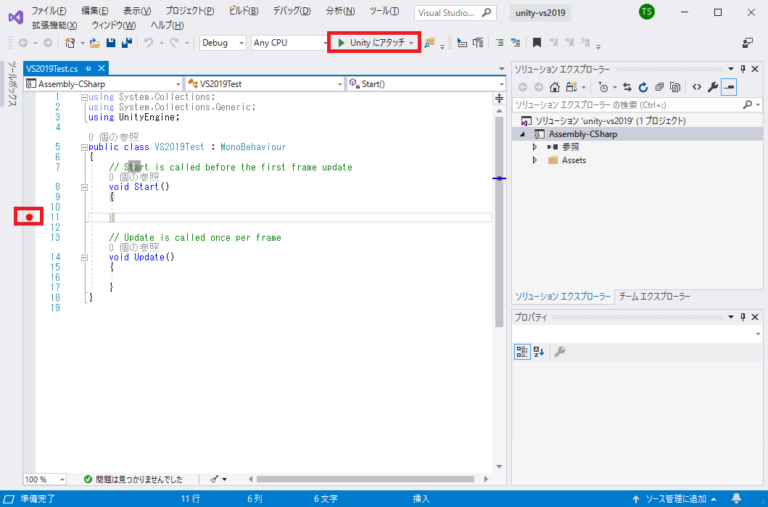Screen dimensions: 768x507
Task: Show all files in Solution Explorer
Action: pyautogui.click(x=675, y=87)
